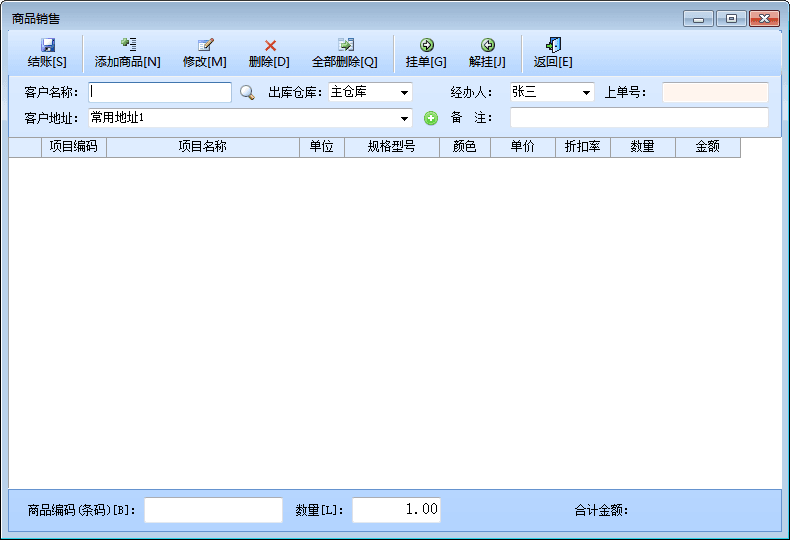Expand the 经办人 handler dropdown
The height and width of the screenshot is (540, 790).
[586, 93]
